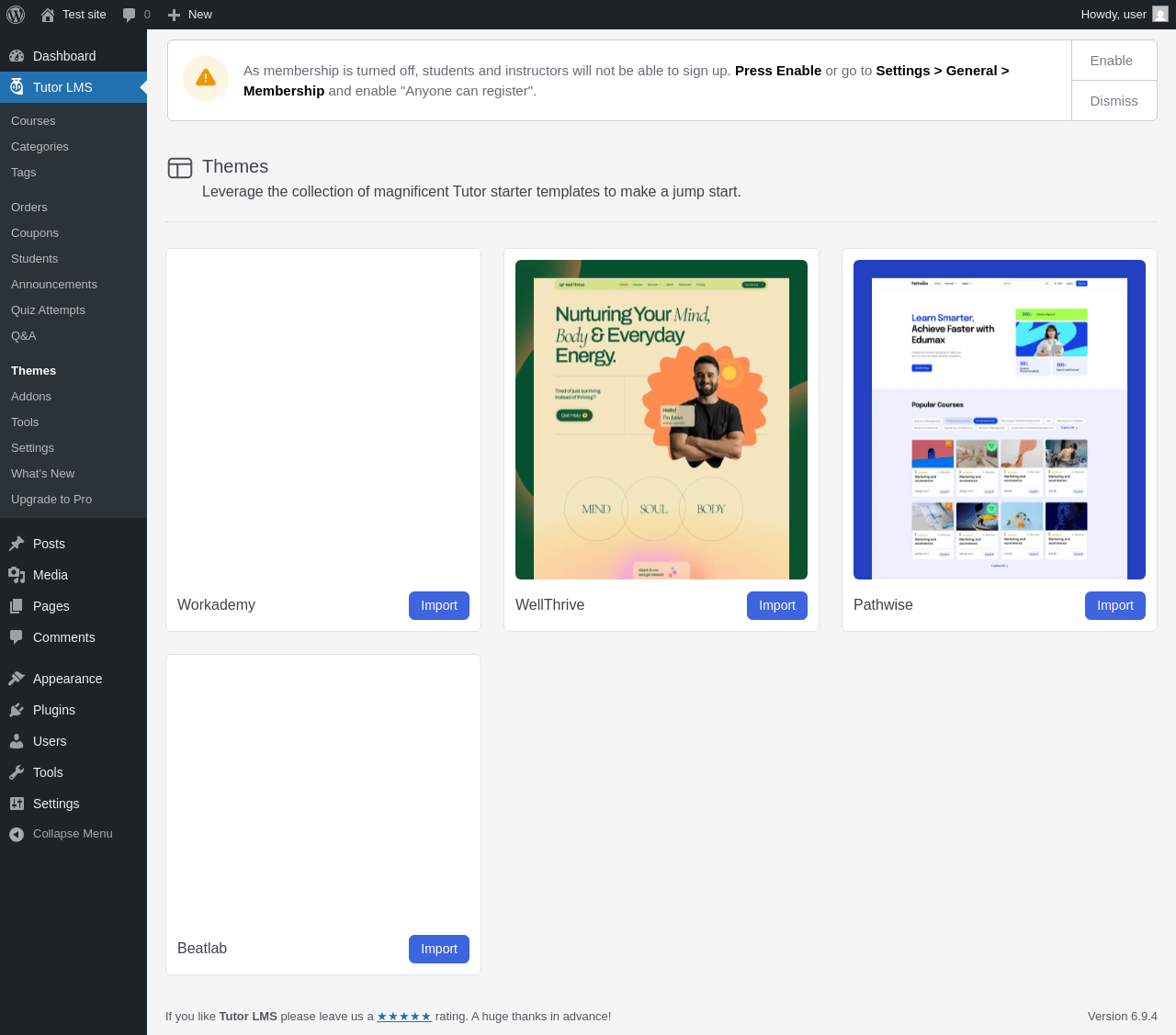Open the What's New page
The height and width of the screenshot is (1035, 1176).
(x=43, y=474)
